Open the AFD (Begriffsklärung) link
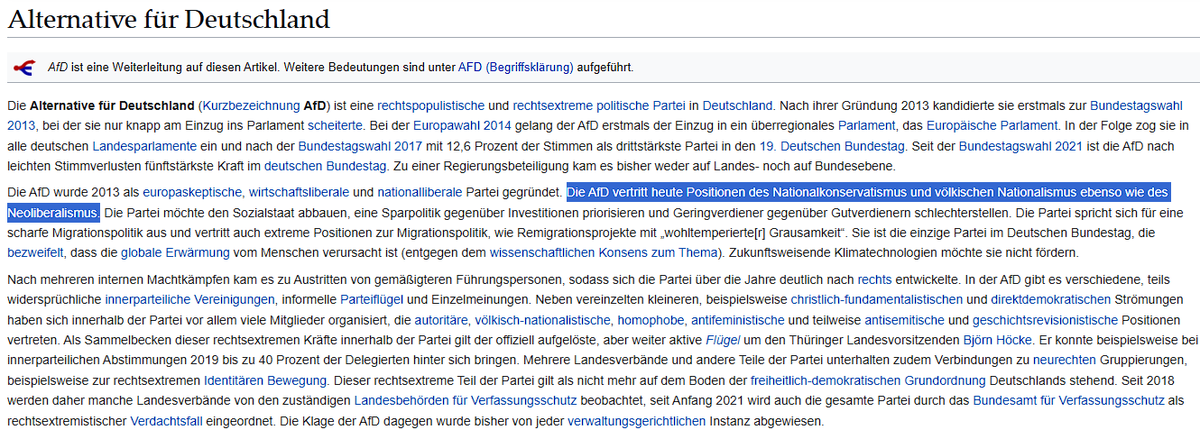Screen dimensions: 1200x430 pos(516,68)
